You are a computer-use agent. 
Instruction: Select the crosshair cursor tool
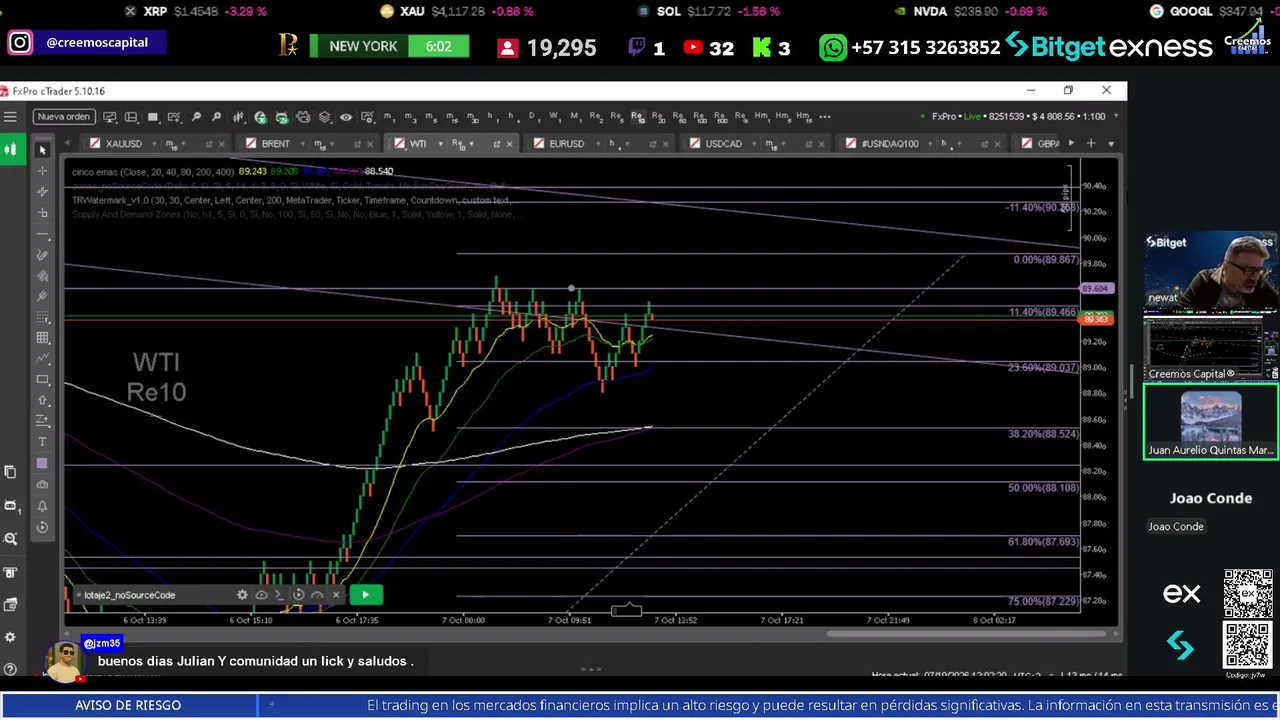point(42,170)
